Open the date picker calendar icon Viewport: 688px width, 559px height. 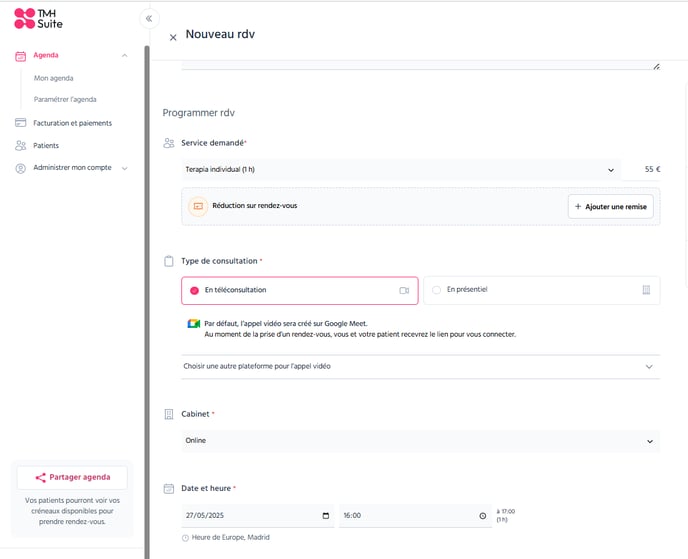pos(326,516)
